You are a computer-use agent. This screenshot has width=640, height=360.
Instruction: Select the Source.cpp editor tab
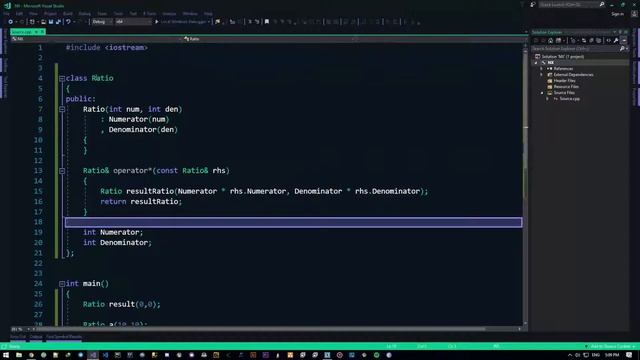coord(21,32)
